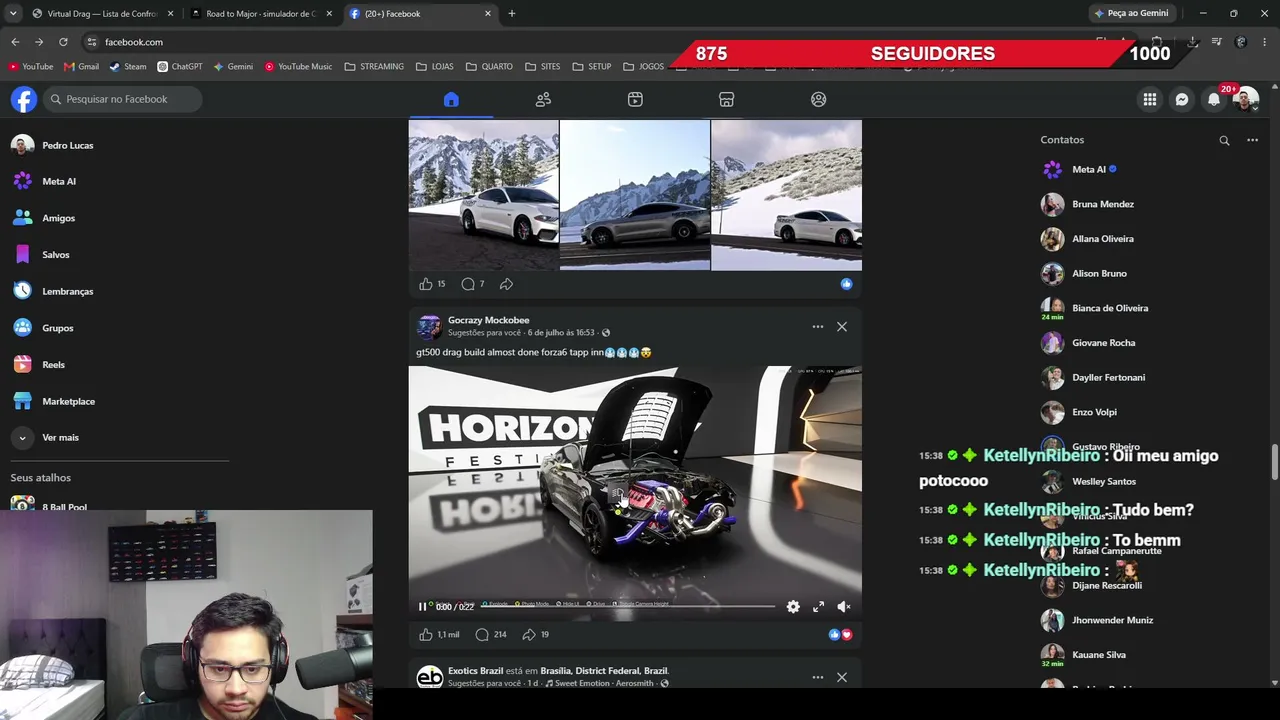Image resolution: width=1280 pixels, height=720 pixels.
Task: Share the car photos post
Action: point(506,284)
